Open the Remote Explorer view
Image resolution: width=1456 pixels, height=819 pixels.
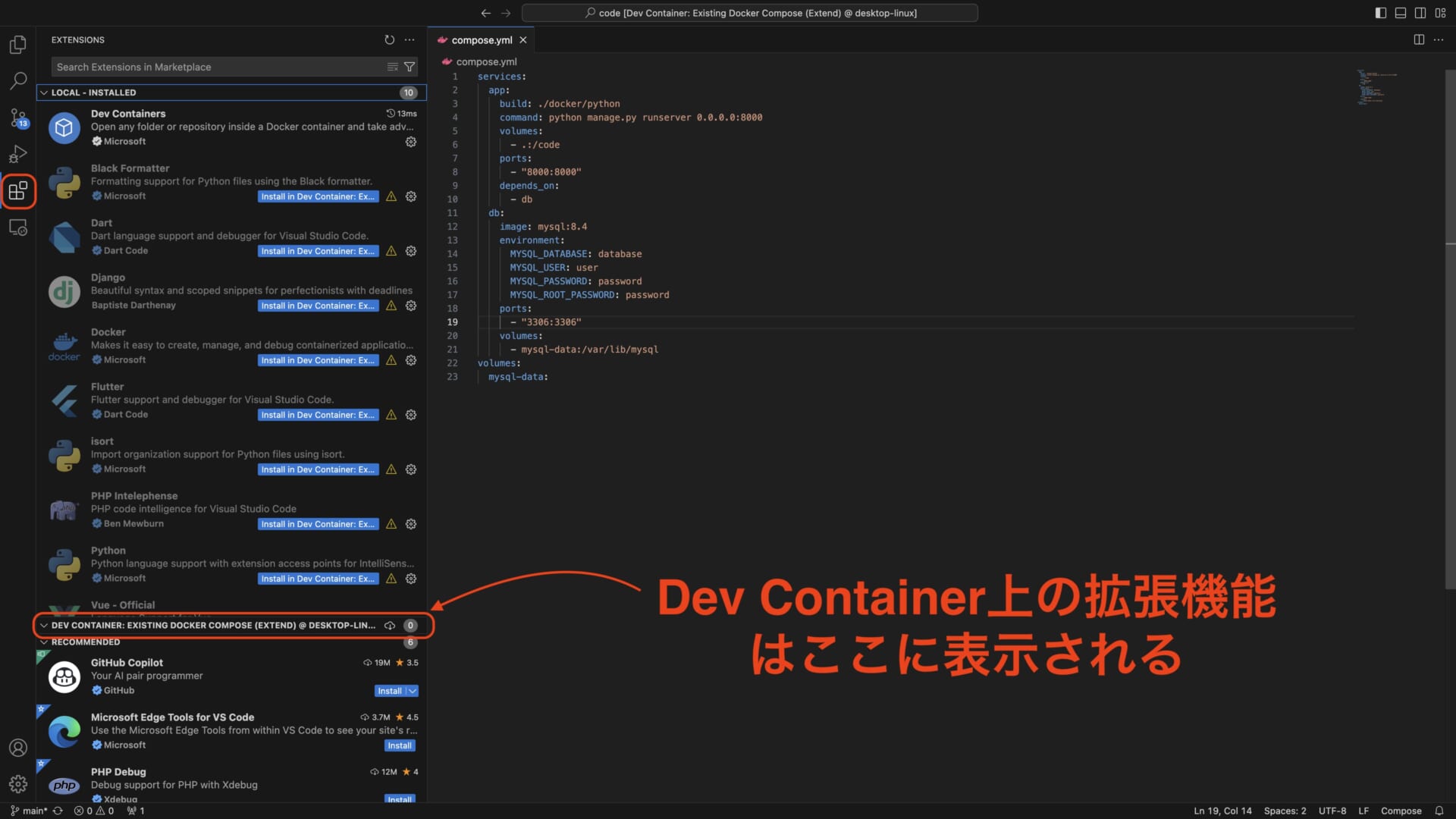point(18,227)
